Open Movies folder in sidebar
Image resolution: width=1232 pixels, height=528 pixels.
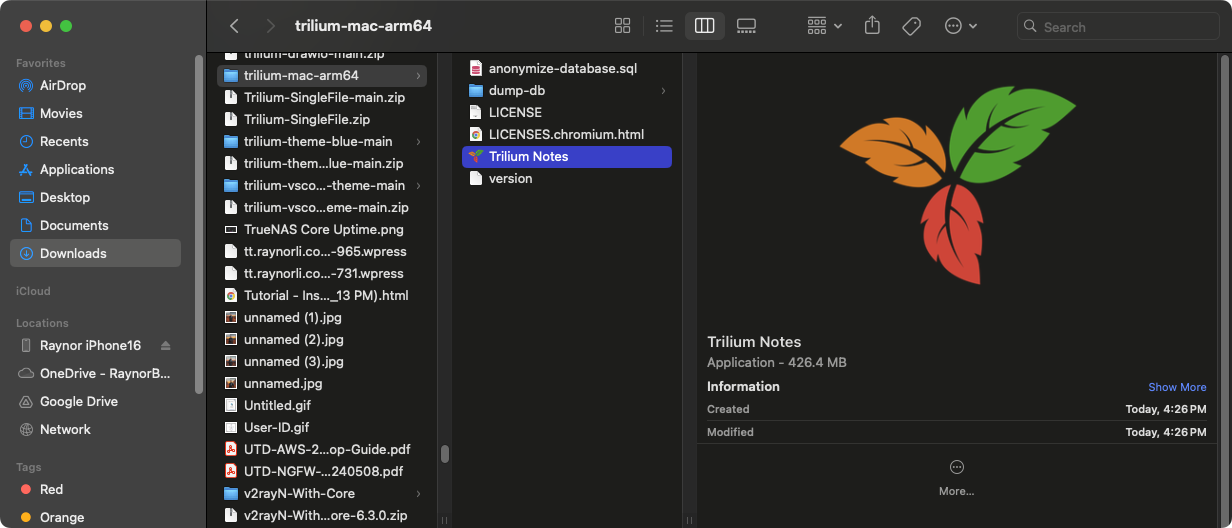(x=95, y=113)
